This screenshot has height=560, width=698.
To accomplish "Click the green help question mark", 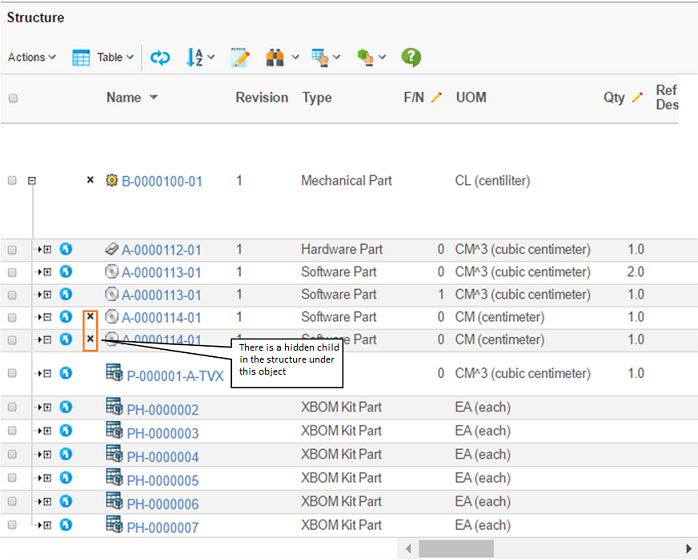I will [411, 57].
